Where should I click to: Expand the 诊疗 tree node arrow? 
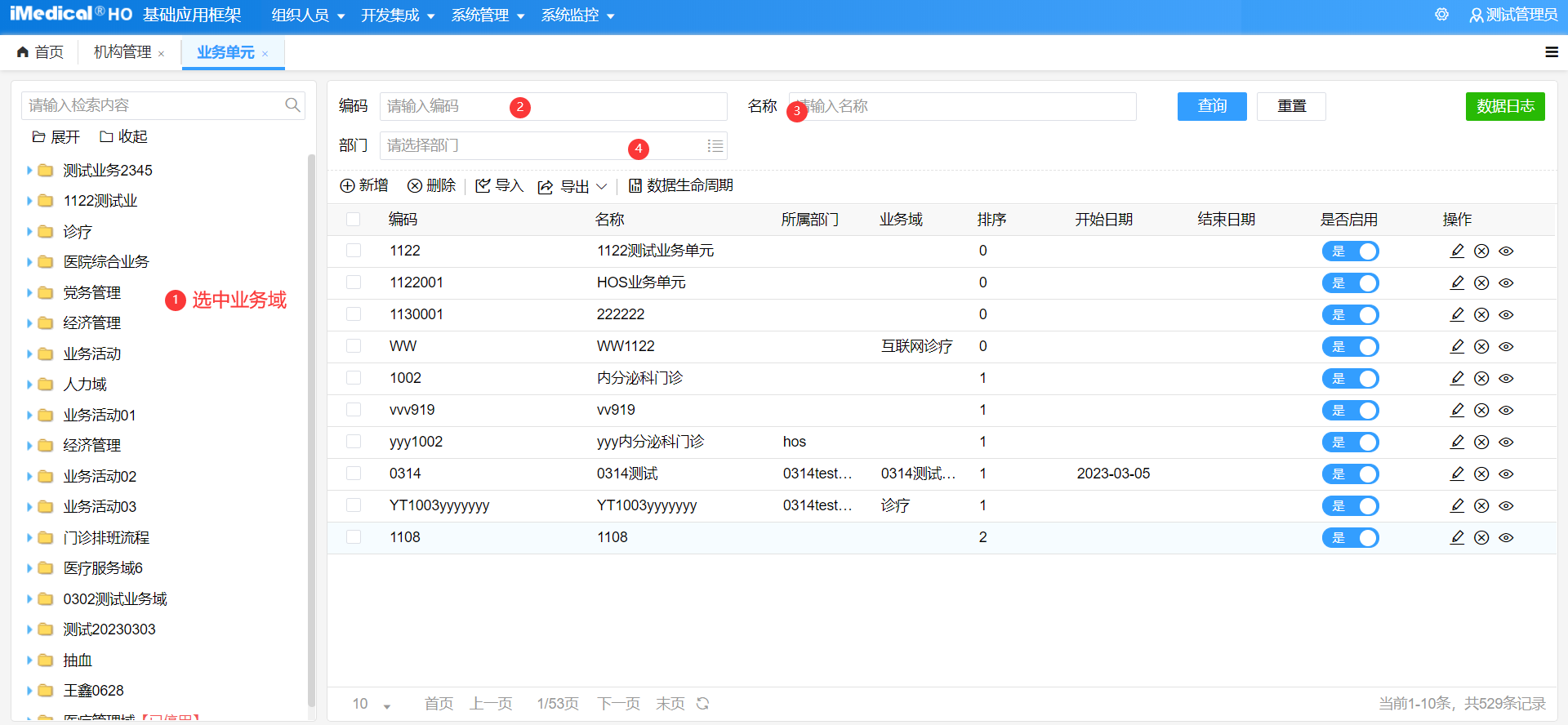pos(29,232)
